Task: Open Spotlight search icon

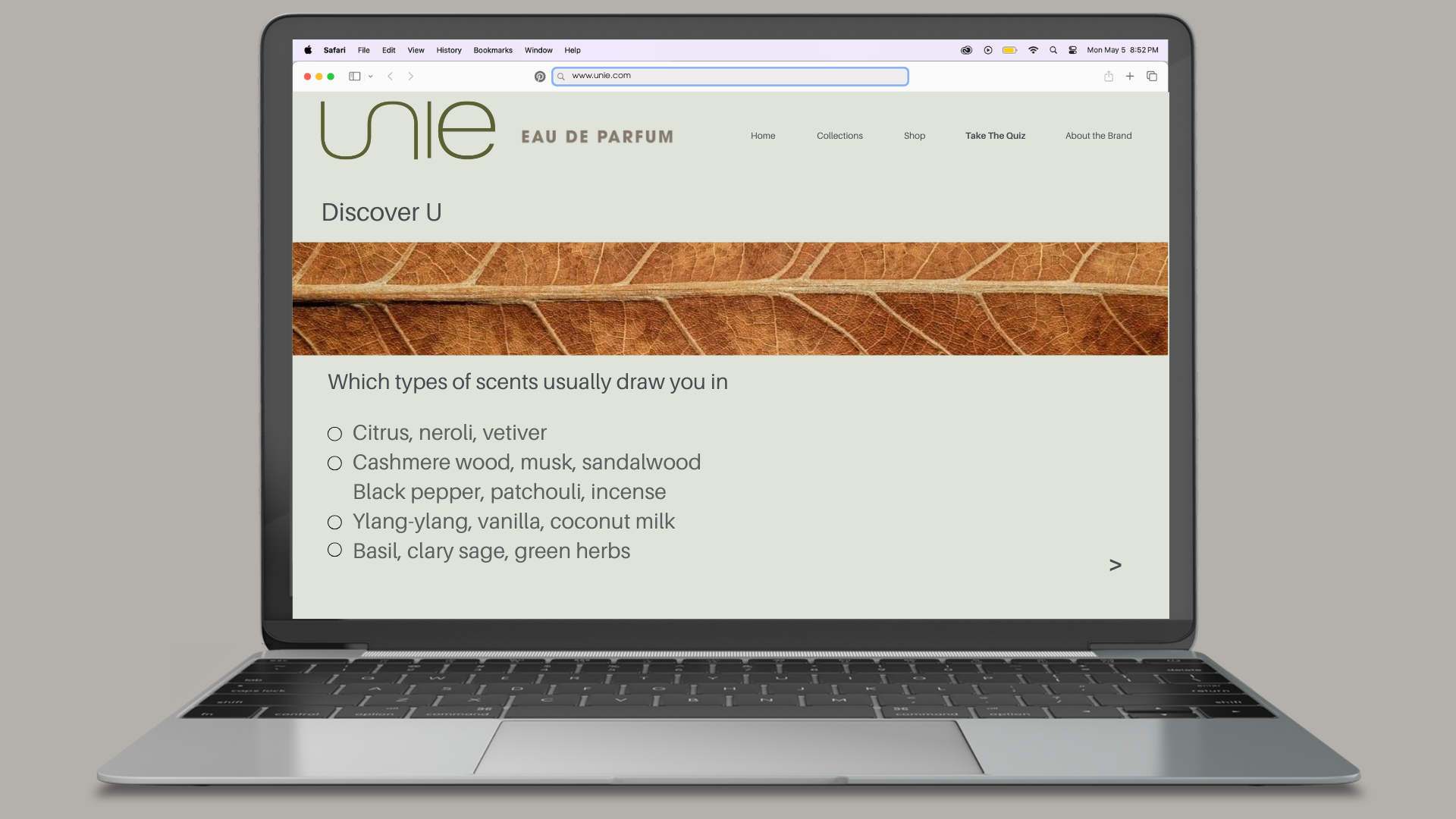Action: click(x=1053, y=50)
